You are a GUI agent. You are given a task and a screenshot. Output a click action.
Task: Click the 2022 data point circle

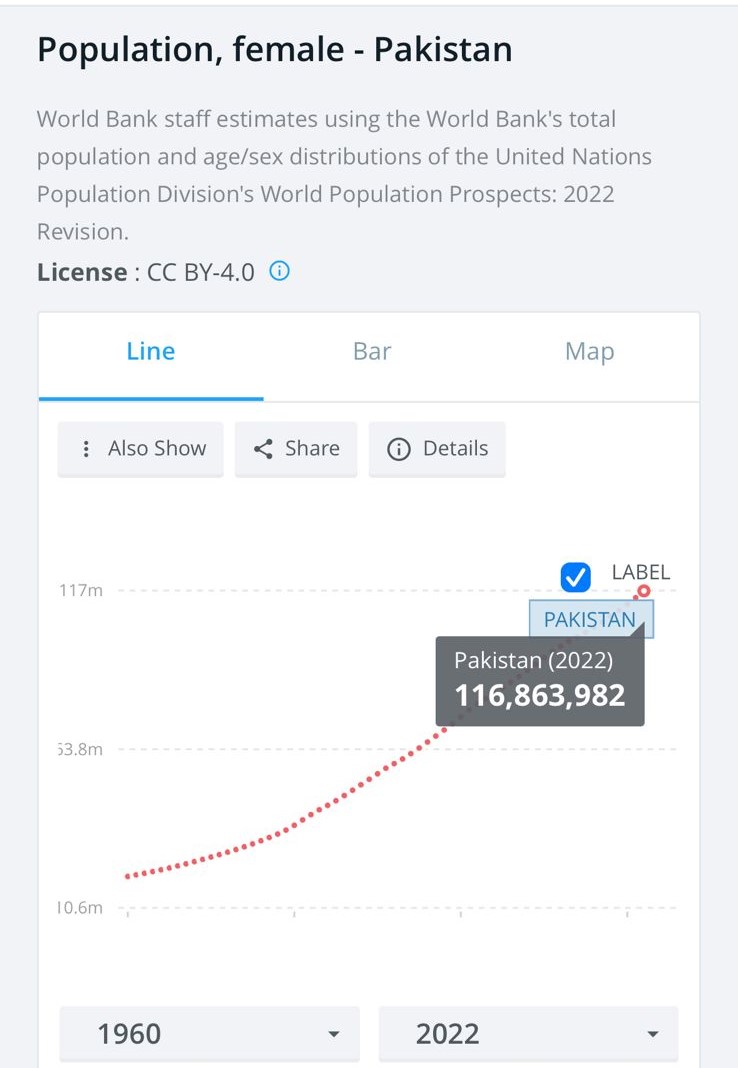(644, 591)
